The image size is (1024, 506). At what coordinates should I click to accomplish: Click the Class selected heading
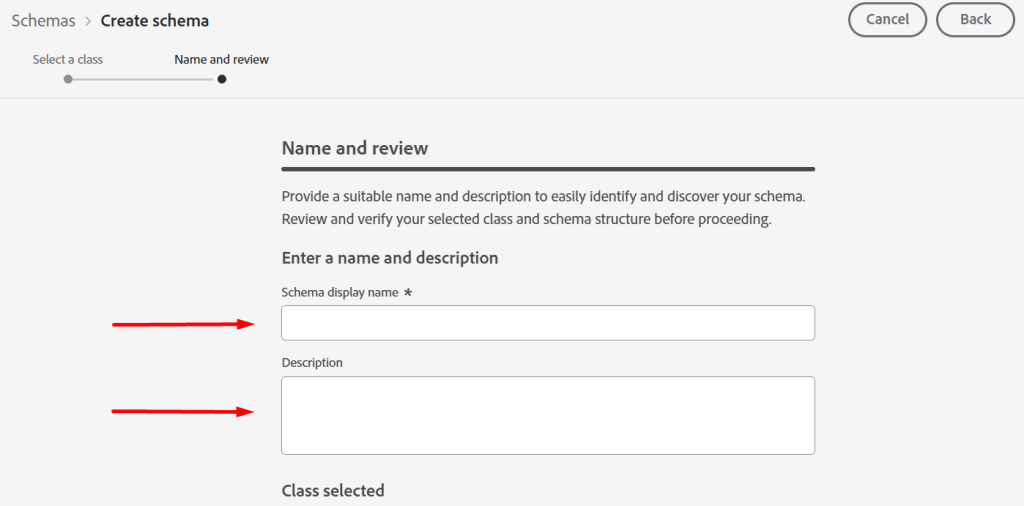click(x=333, y=490)
